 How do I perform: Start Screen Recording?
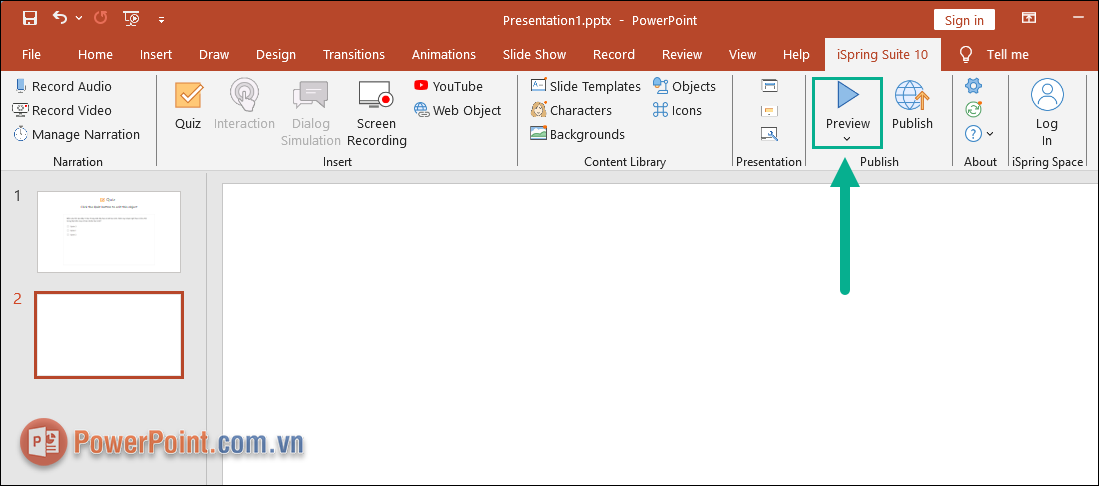(x=376, y=114)
